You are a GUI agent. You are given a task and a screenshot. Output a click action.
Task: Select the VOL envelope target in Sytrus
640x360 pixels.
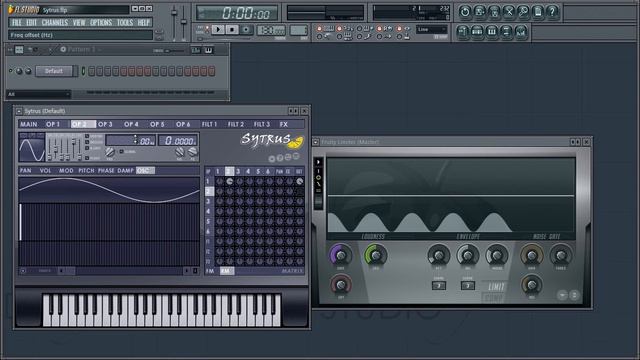pos(45,171)
